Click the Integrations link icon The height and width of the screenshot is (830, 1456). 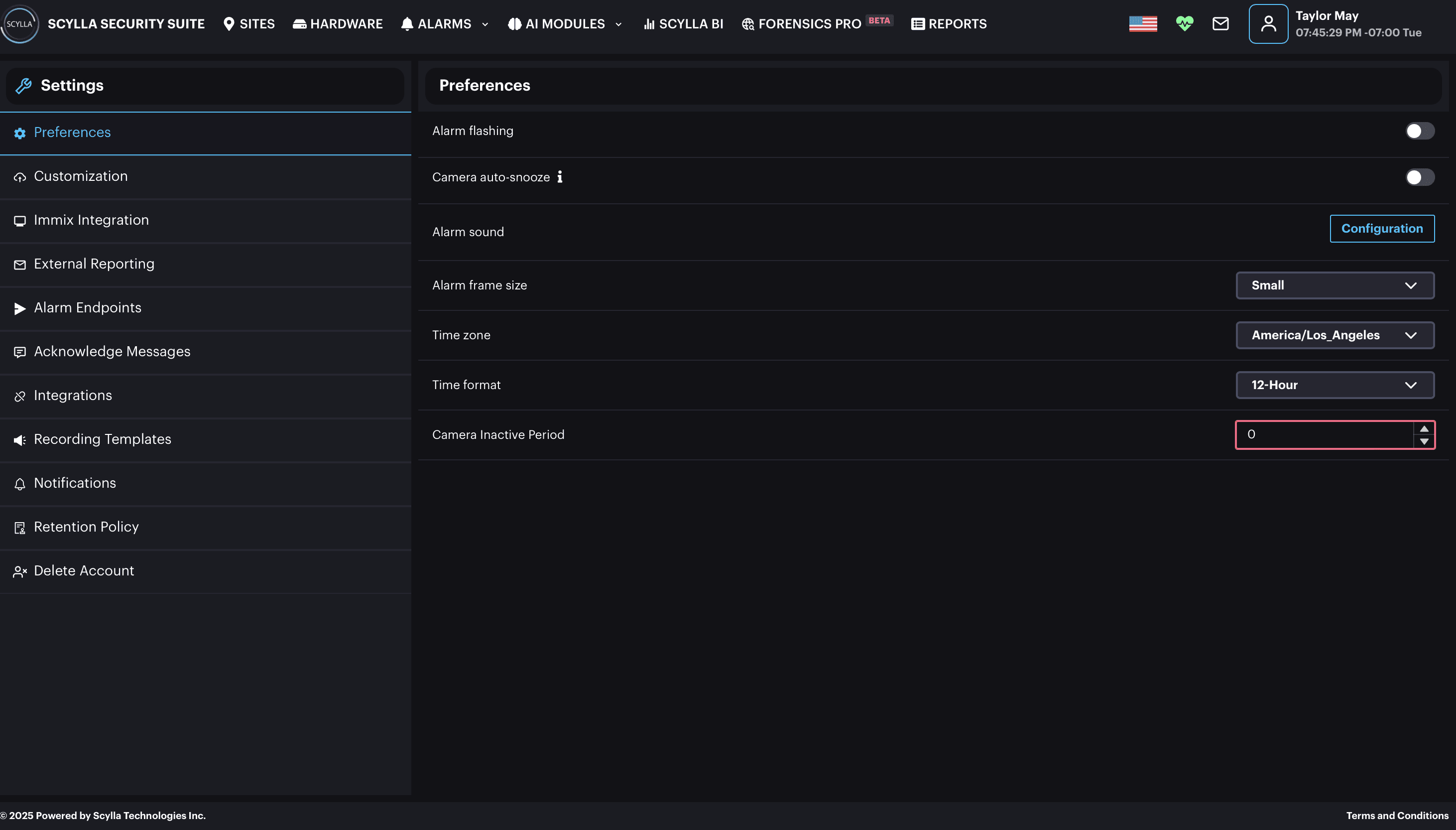click(x=20, y=396)
